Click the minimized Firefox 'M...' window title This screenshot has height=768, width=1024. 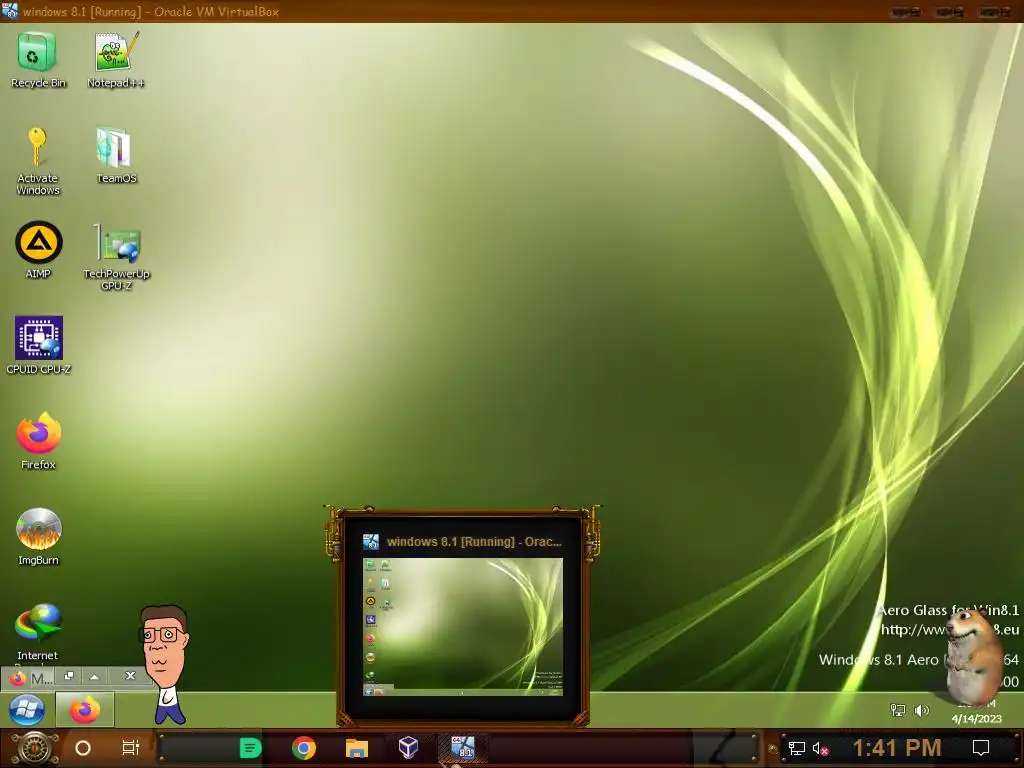[42, 679]
